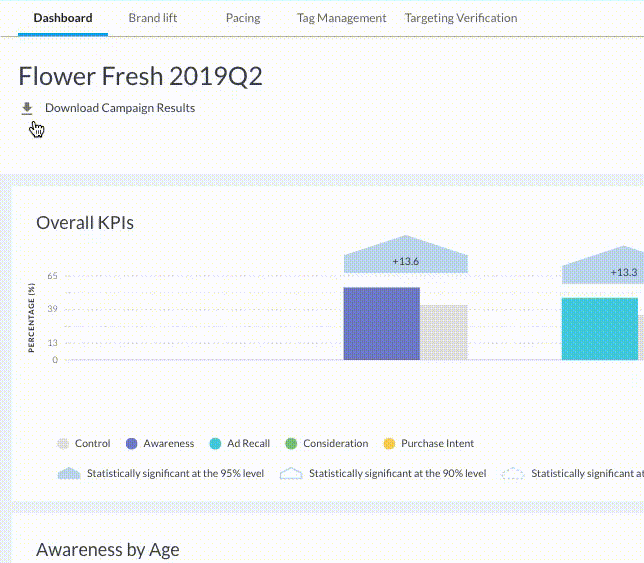Toggle the Ad Recall legend label
This screenshot has height=563, width=644.
pyautogui.click(x=248, y=444)
